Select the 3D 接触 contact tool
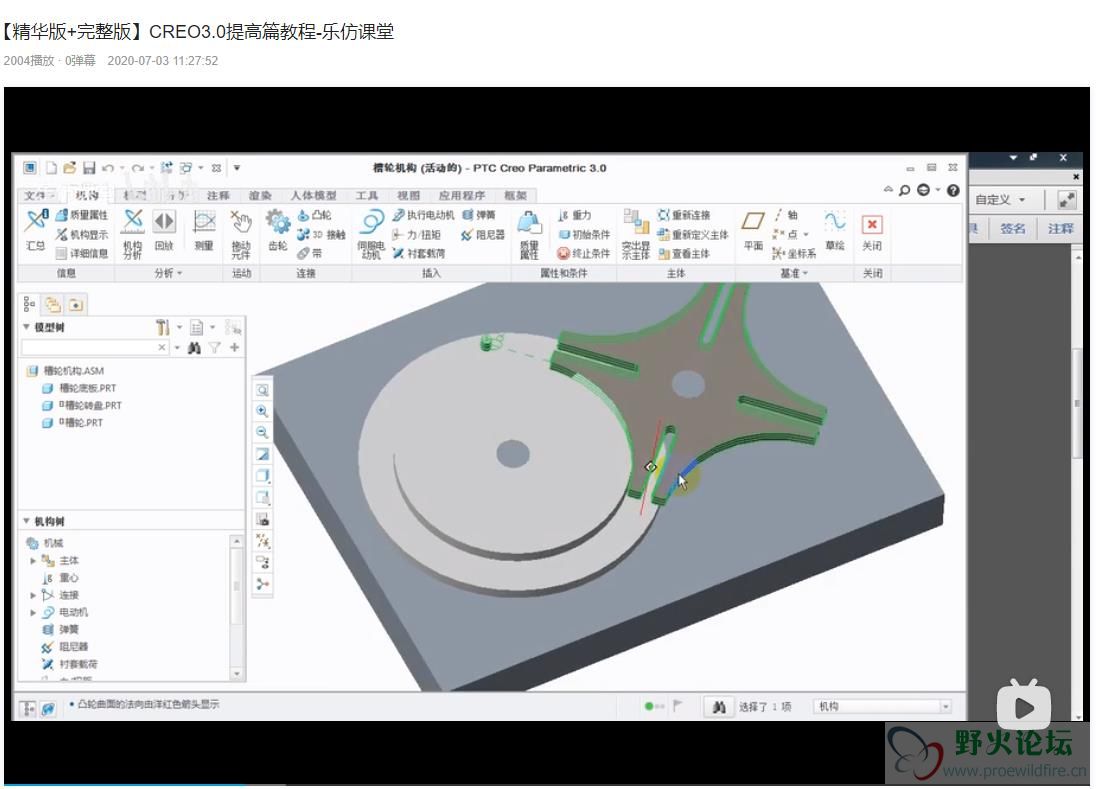1096x789 pixels. pos(322,234)
